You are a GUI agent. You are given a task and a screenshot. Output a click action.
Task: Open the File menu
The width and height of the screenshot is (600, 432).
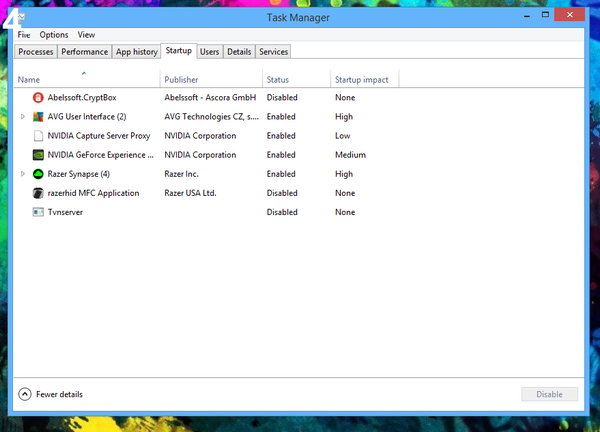[x=24, y=35]
